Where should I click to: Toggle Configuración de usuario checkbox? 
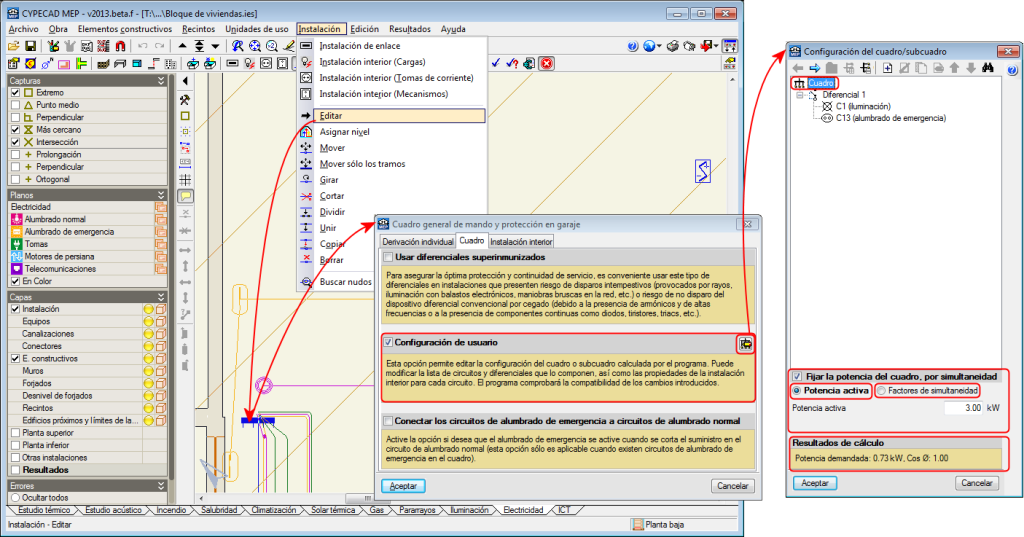[389, 342]
